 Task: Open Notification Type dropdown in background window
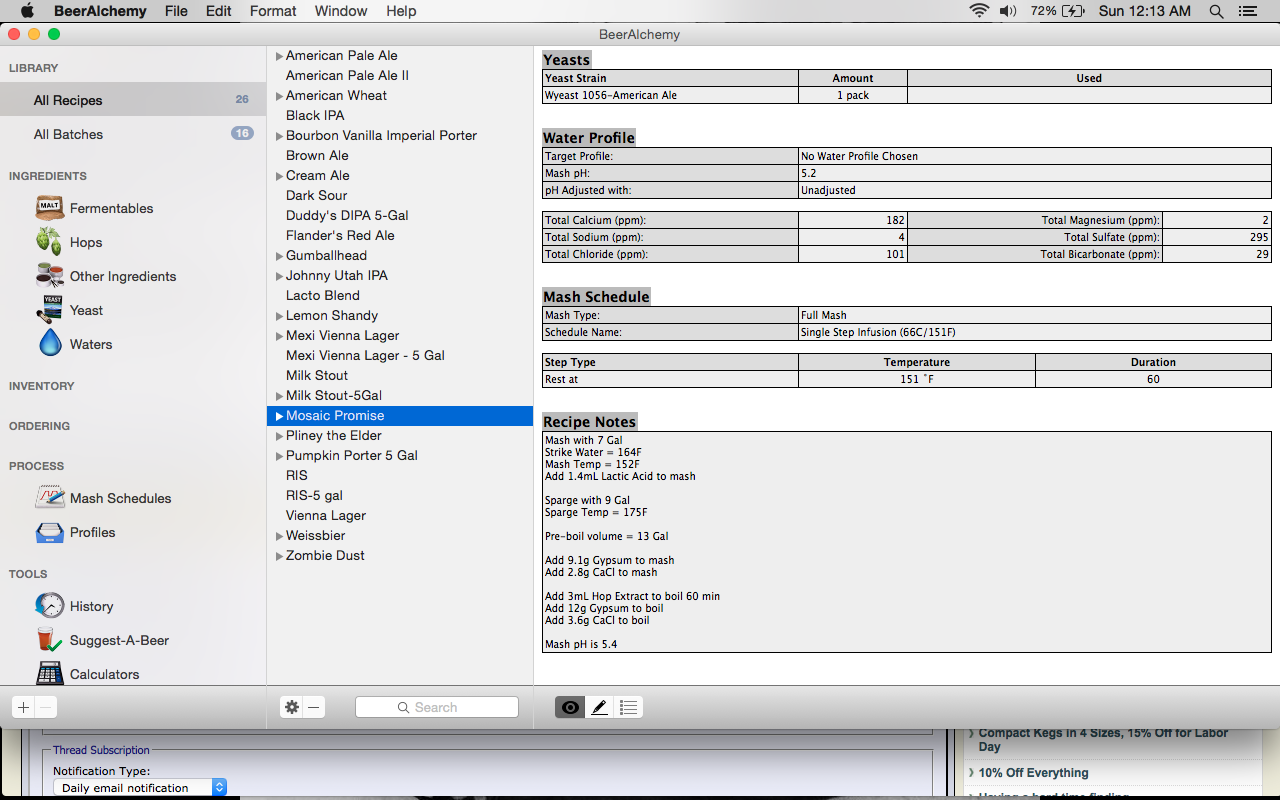point(140,787)
